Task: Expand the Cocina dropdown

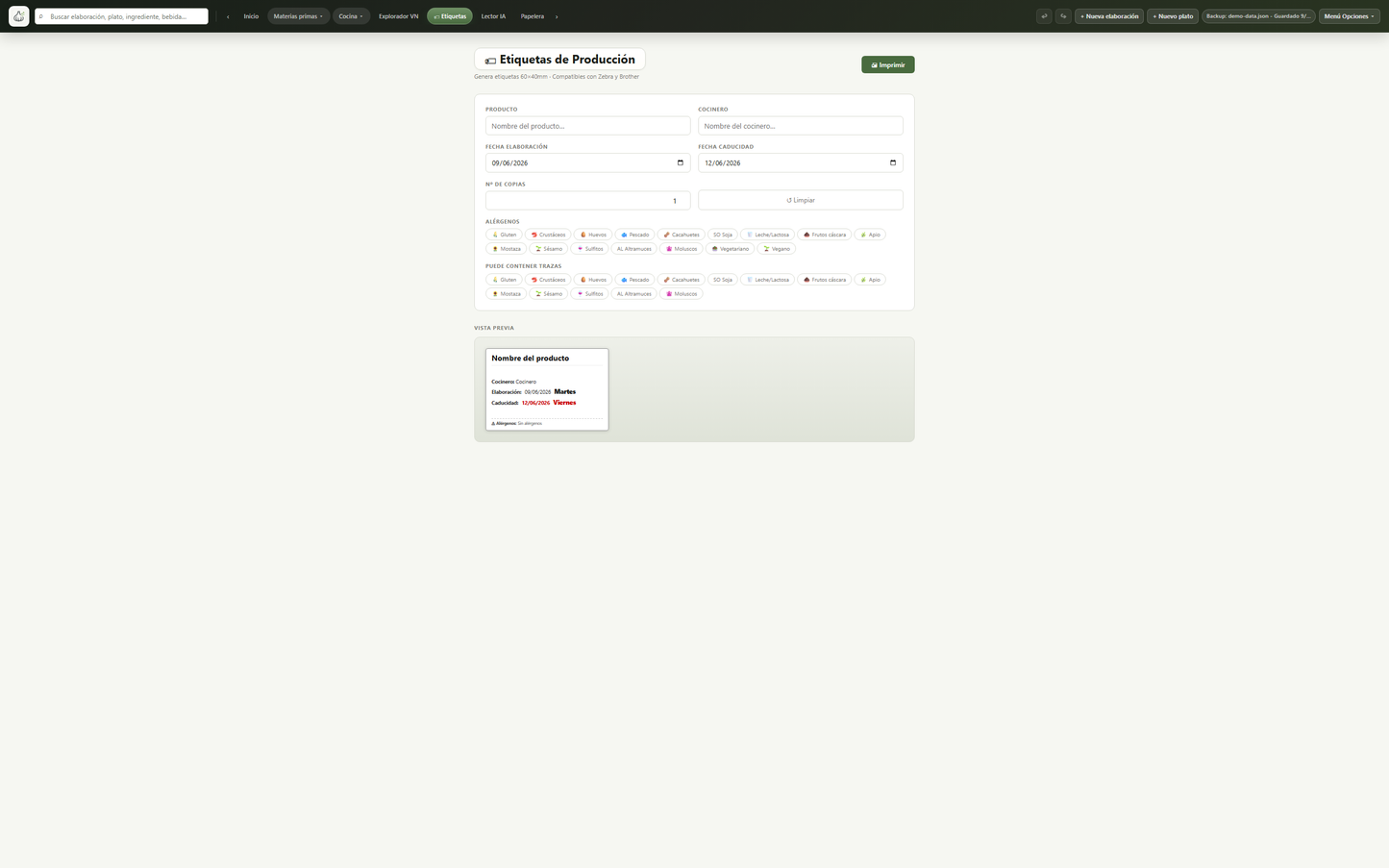Action: coord(351,16)
